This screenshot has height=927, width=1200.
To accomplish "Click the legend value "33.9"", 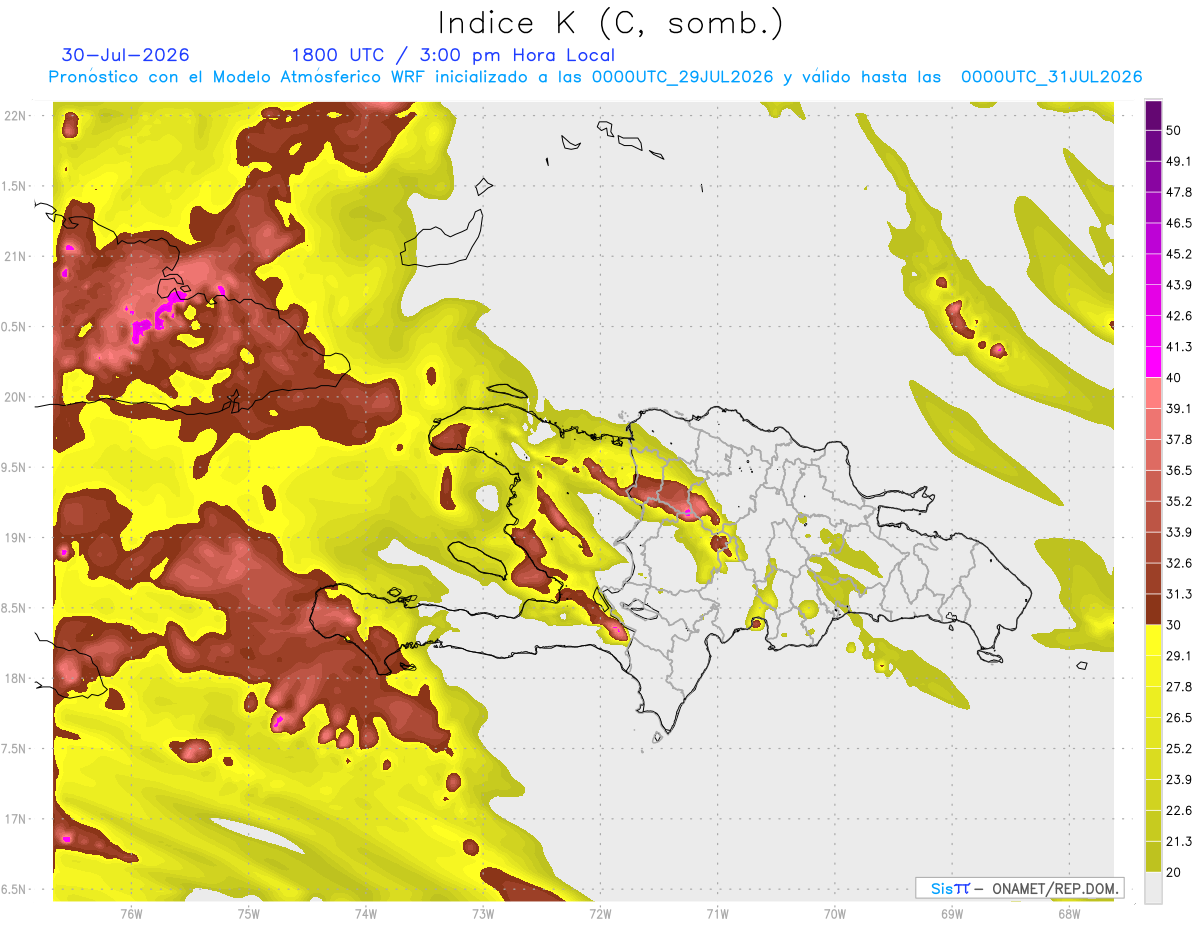I will pyautogui.click(x=1179, y=532).
